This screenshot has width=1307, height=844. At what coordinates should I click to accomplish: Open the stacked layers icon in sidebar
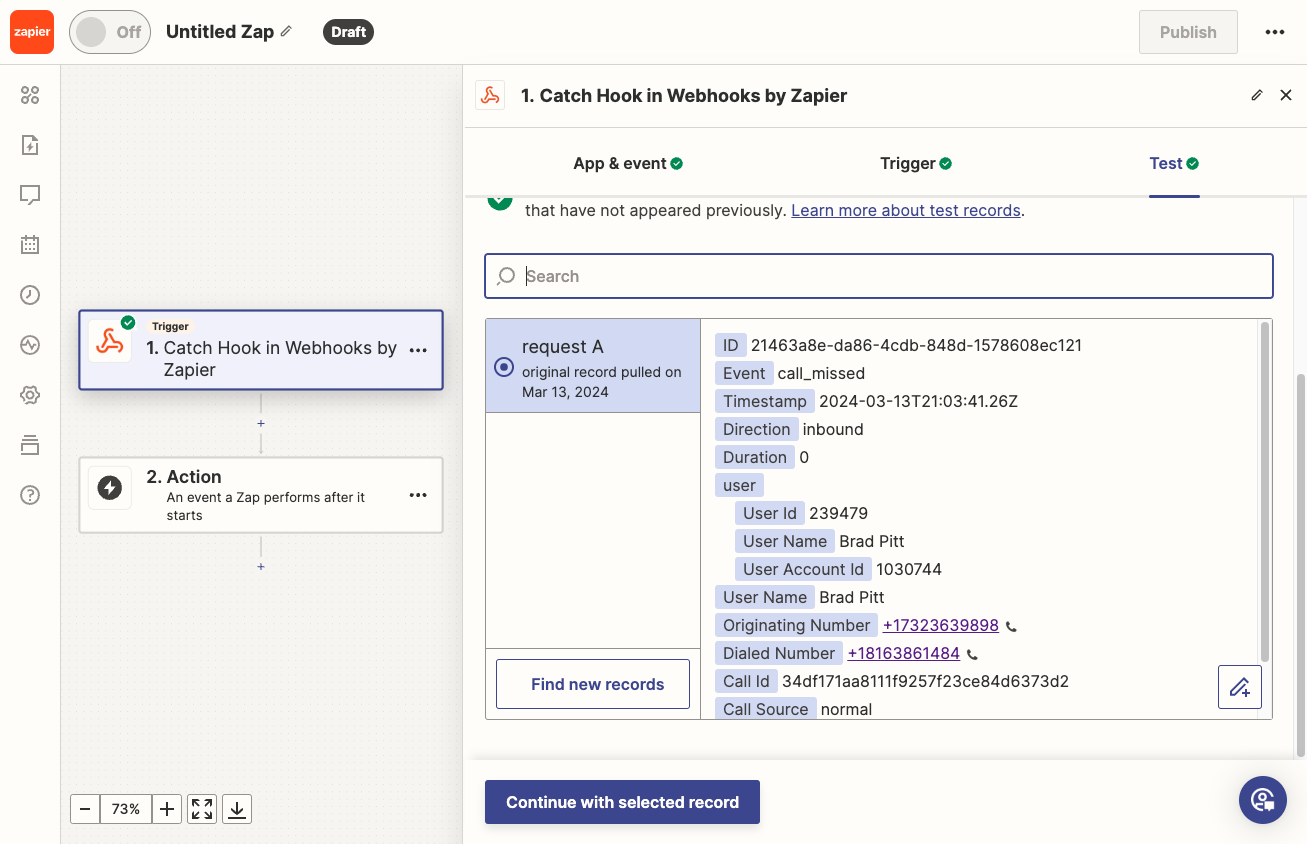(x=30, y=445)
